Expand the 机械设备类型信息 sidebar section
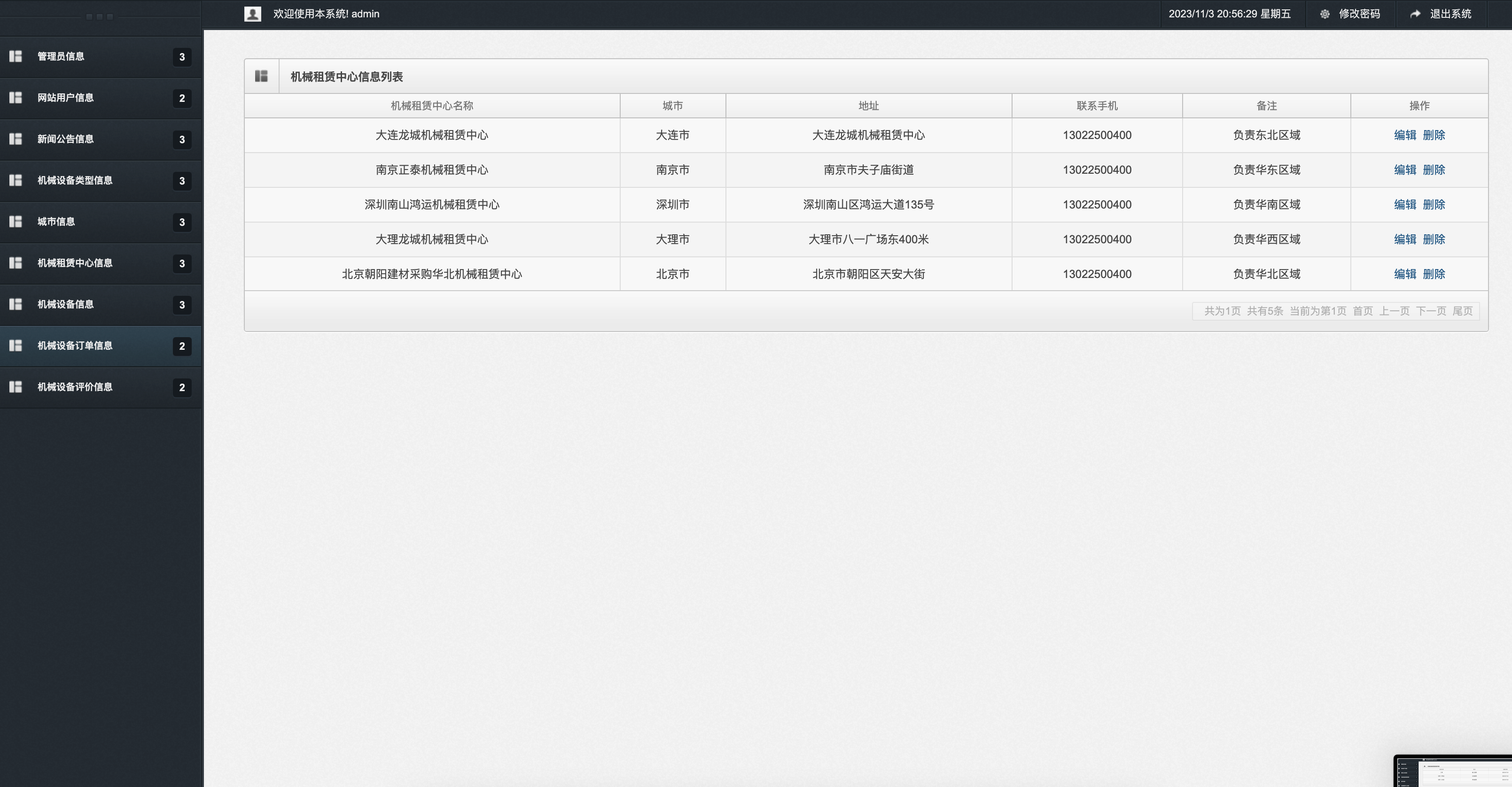The height and width of the screenshot is (787, 1512). 75,181
